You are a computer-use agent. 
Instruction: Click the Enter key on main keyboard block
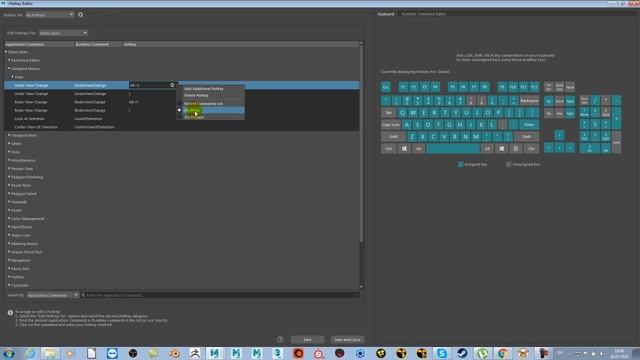pyautogui.click(x=529, y=124)
